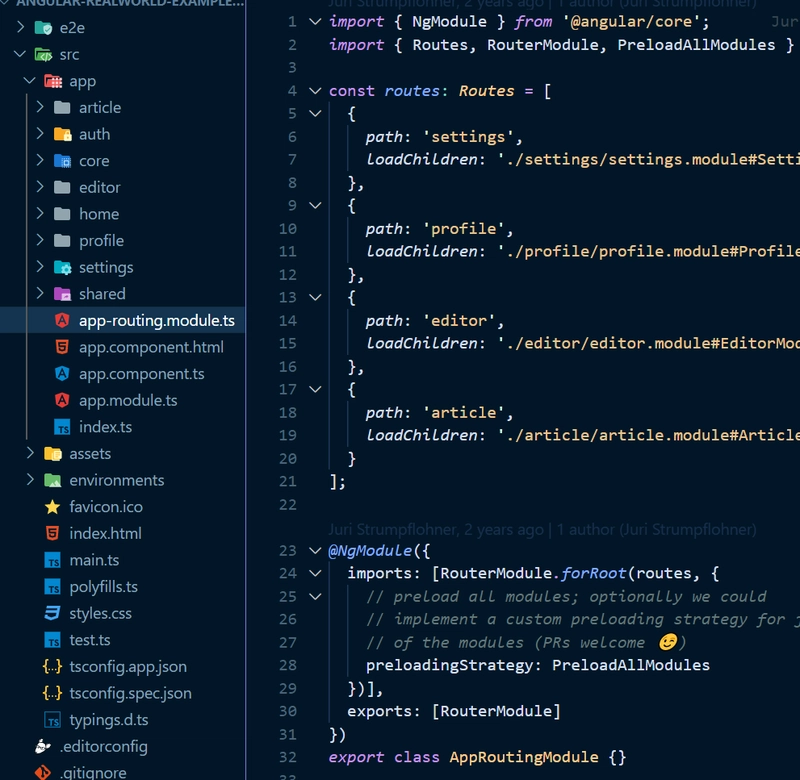This screenshot has height=780, width=800.
Task: Fold the imports block at line 24
Action: (x=315, y=573)
